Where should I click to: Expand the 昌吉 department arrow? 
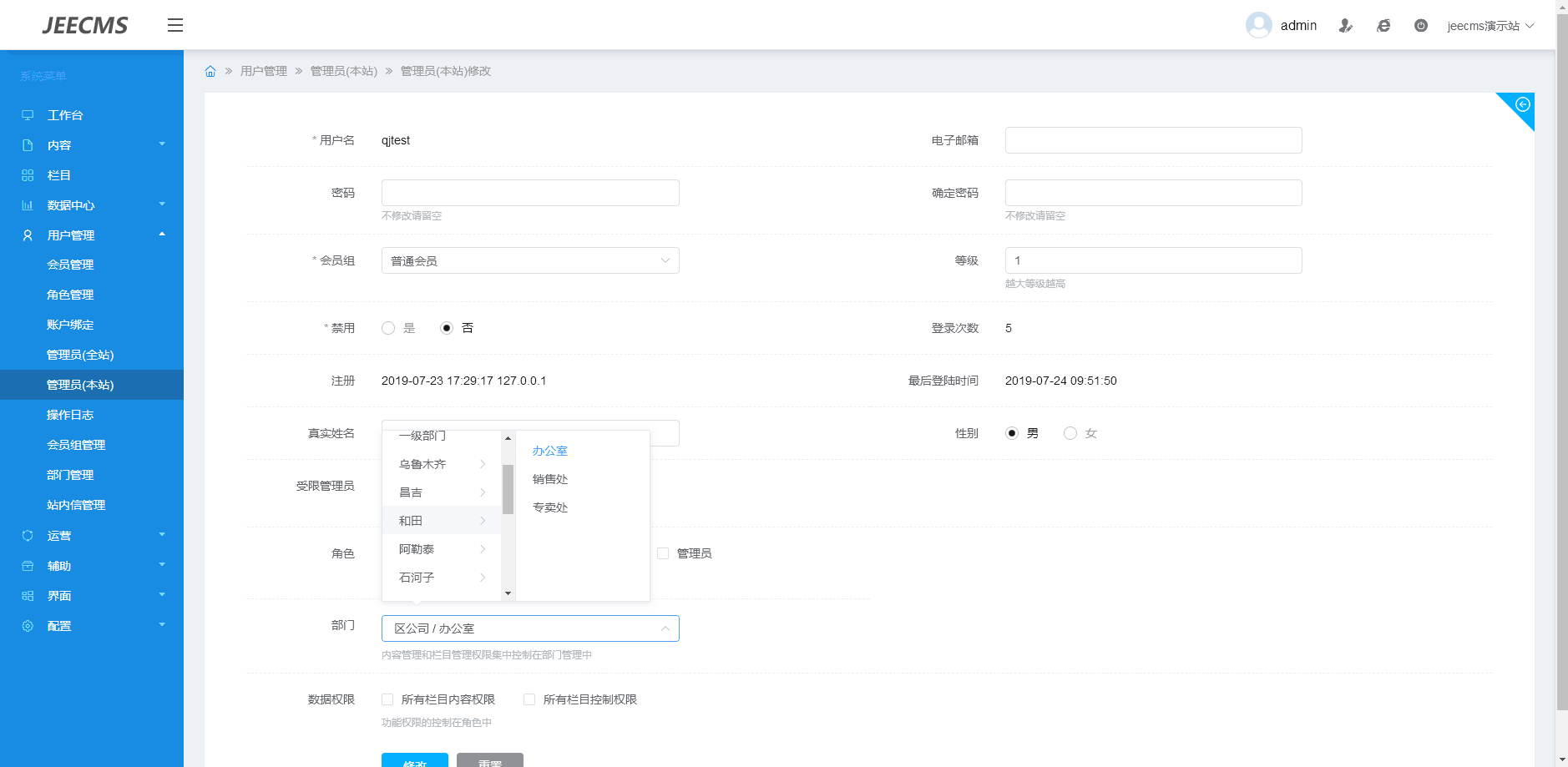click(x=483, y=492)
